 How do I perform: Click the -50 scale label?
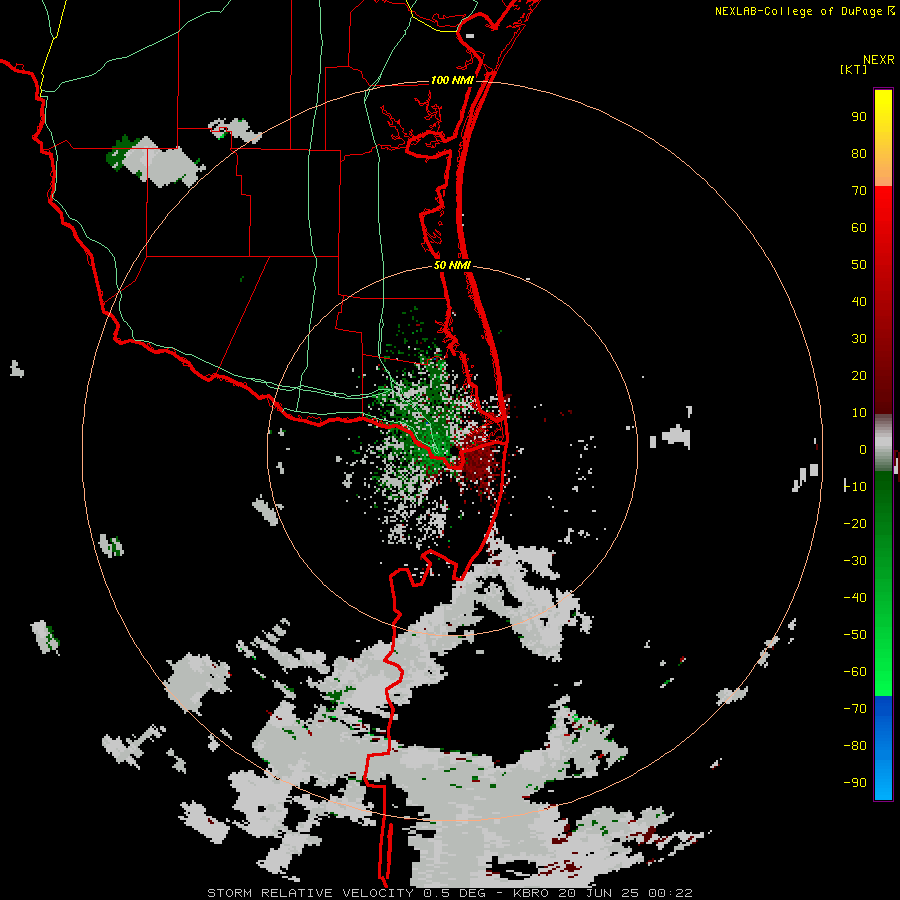(x=855, y=635)
